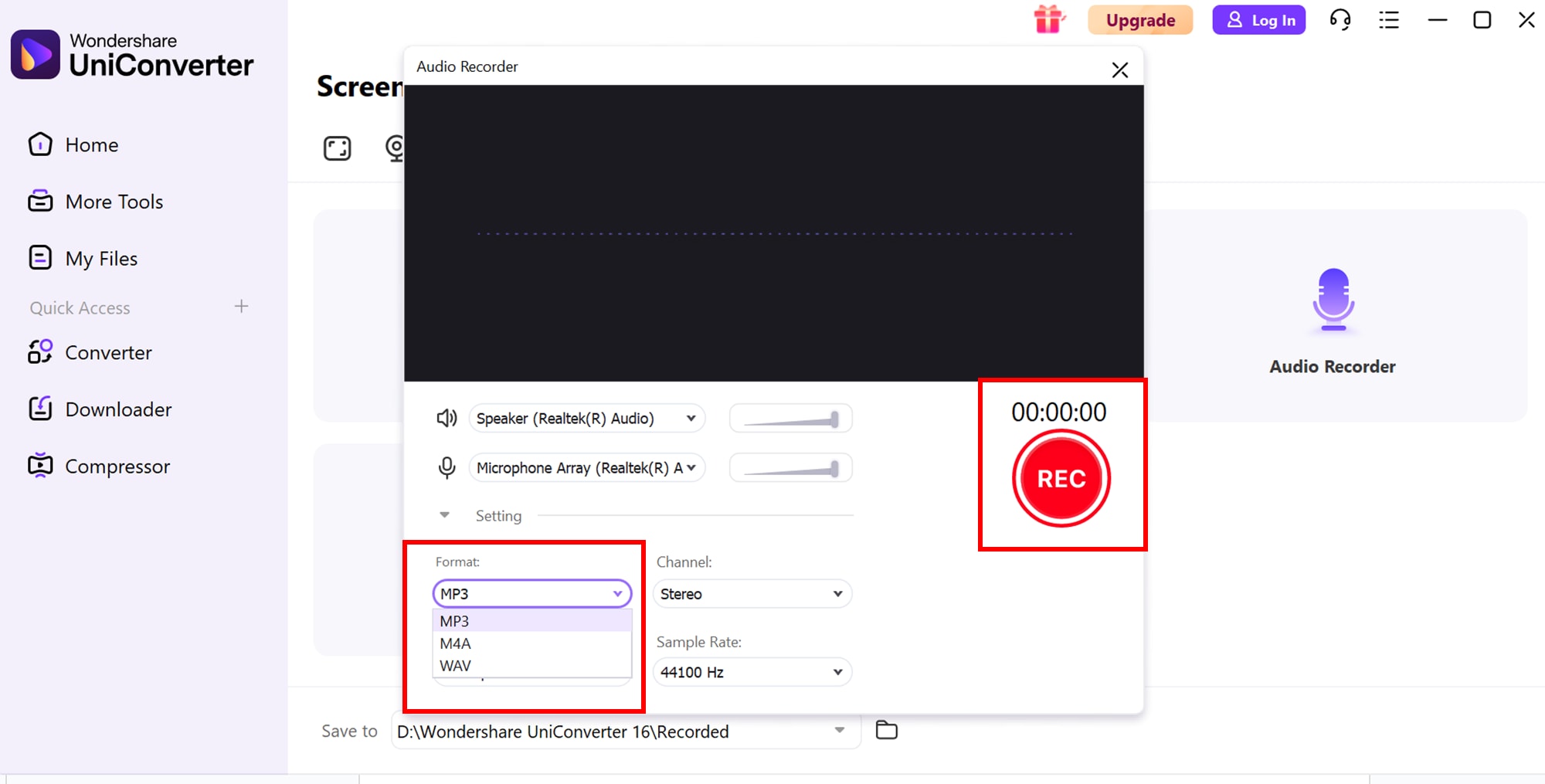Adjust the speaker volume slider
This screenshot has width=1545, height=784.
pos(791,419)
